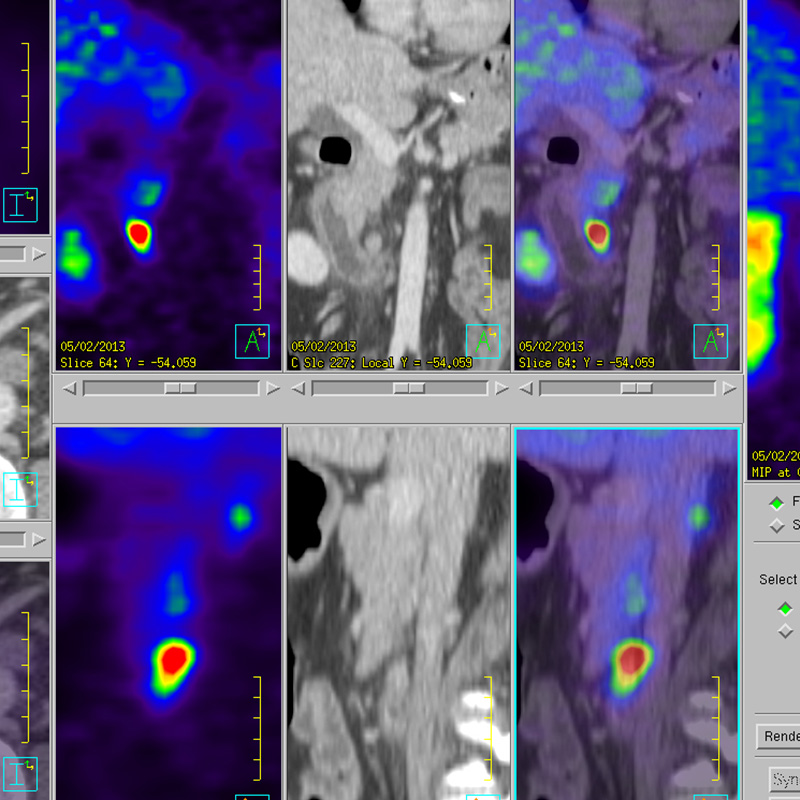Click right arrow of the CT coronal slice scrollbar
800x800 pixels.
click(x=502, y=389)
